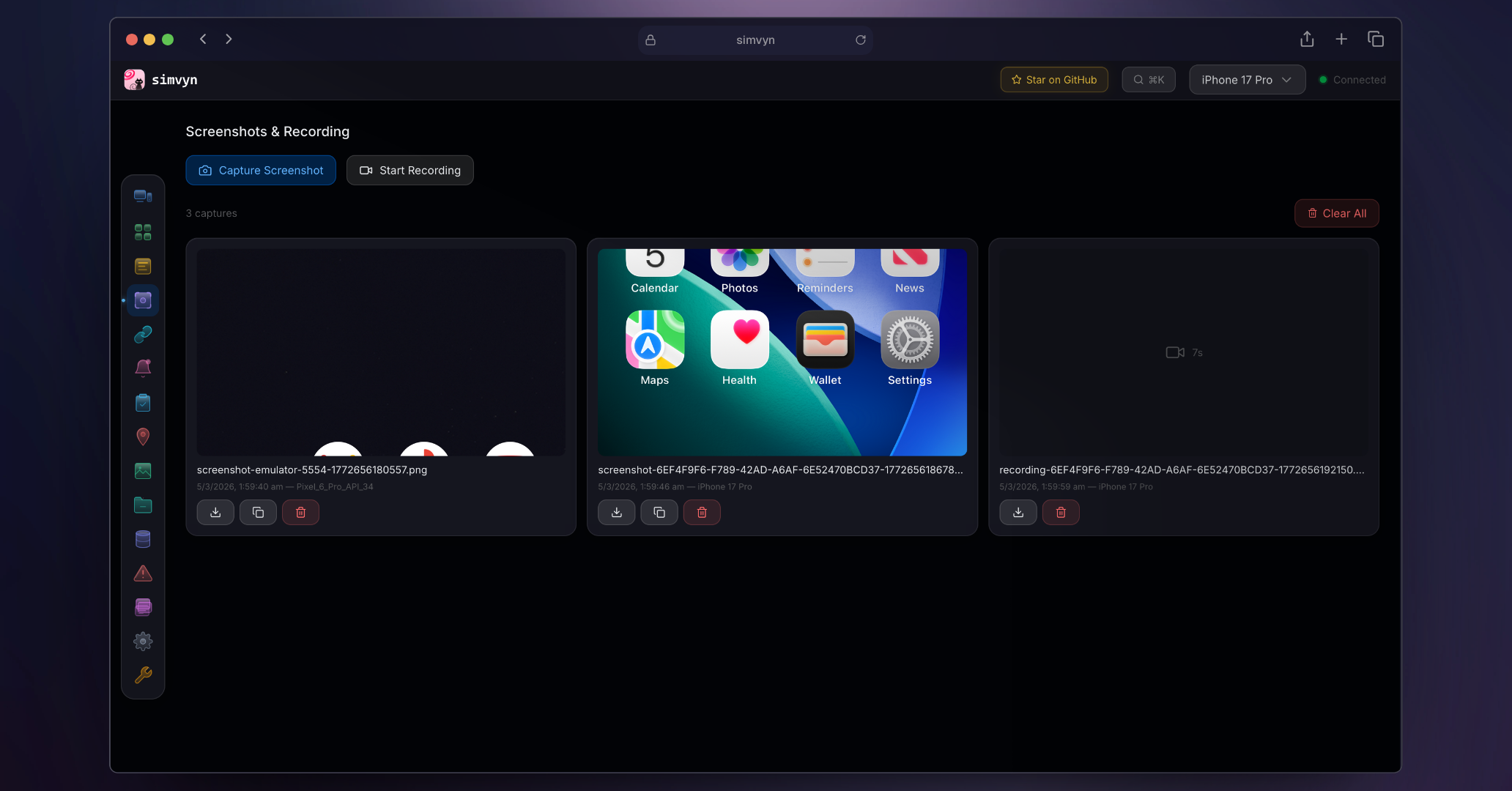1512x791 pixels.
Task: Open the deep links panel
Action: tap(143, 334)
